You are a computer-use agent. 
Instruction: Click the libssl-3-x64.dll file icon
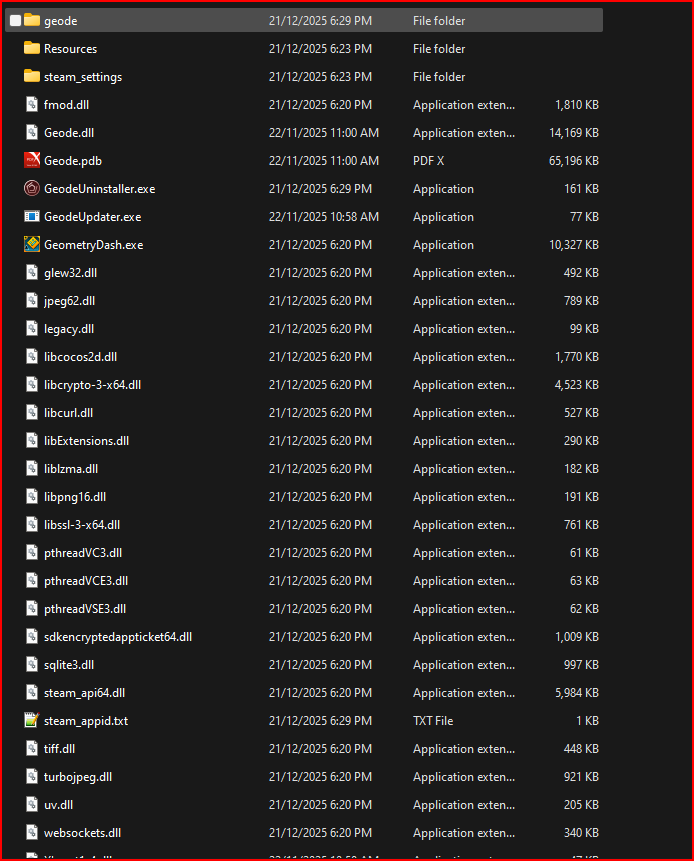coord(32,524)
